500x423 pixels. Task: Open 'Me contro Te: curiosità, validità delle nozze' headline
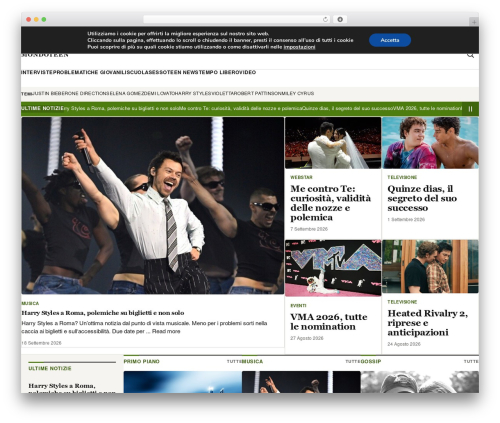[330, 203]
